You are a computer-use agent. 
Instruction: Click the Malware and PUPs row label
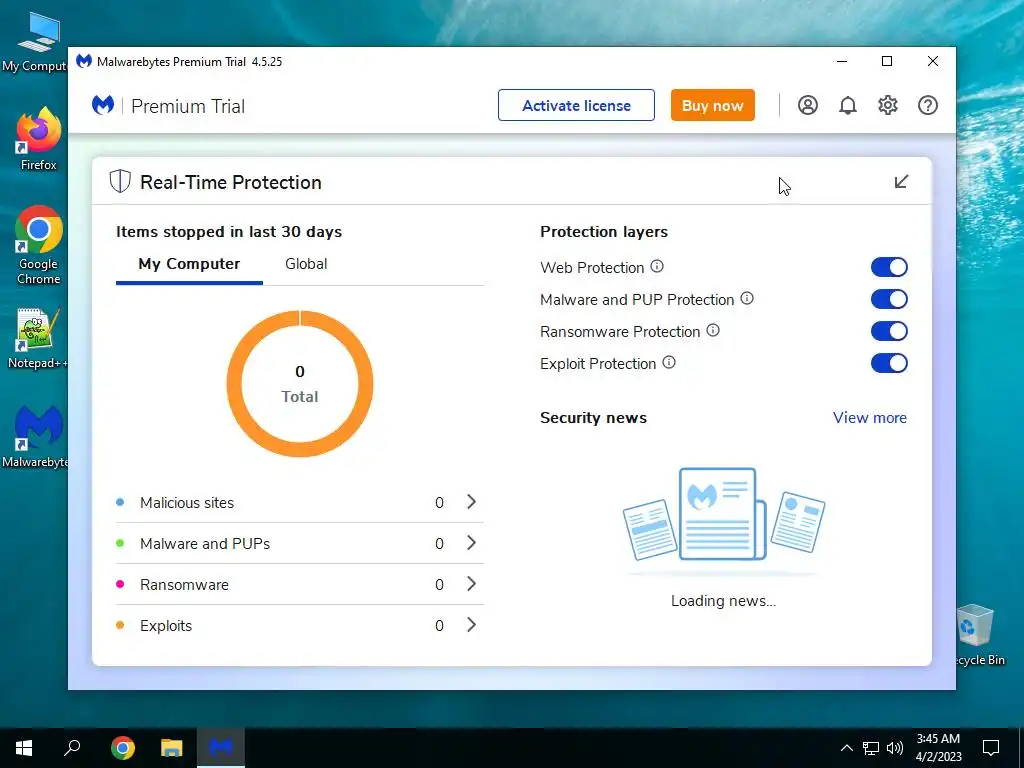[205, 543]
